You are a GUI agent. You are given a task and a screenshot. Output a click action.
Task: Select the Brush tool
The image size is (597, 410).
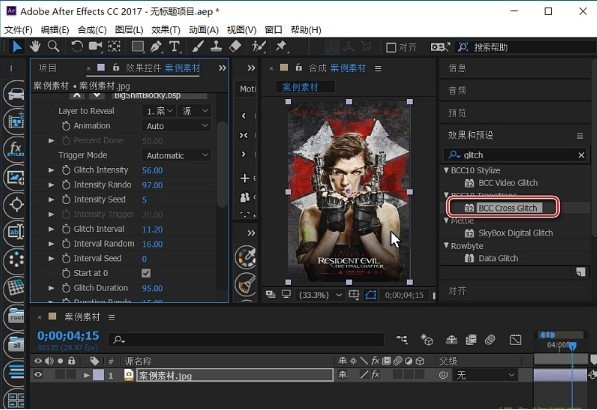[198, 46]
